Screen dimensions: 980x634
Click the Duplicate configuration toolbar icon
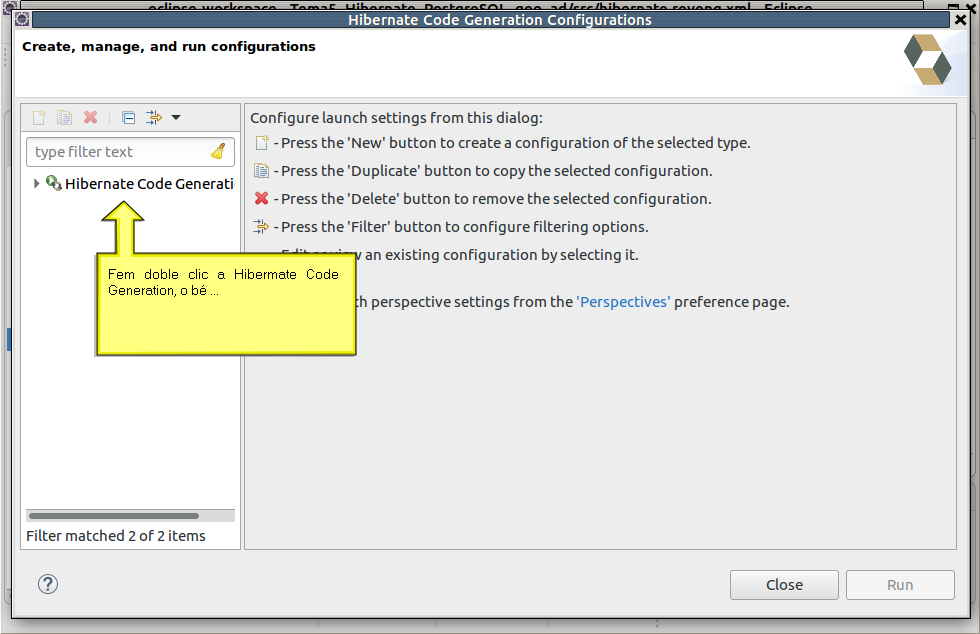click(x=64, y=118)
